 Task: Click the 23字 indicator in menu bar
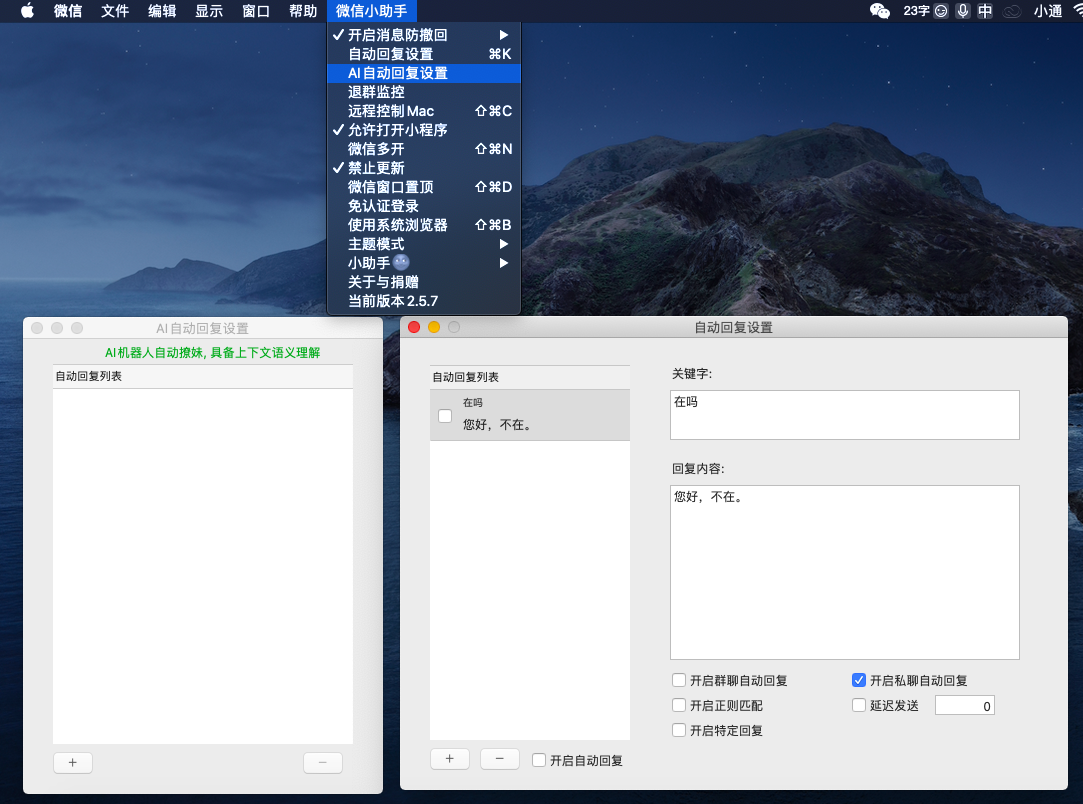click(916, 11)
